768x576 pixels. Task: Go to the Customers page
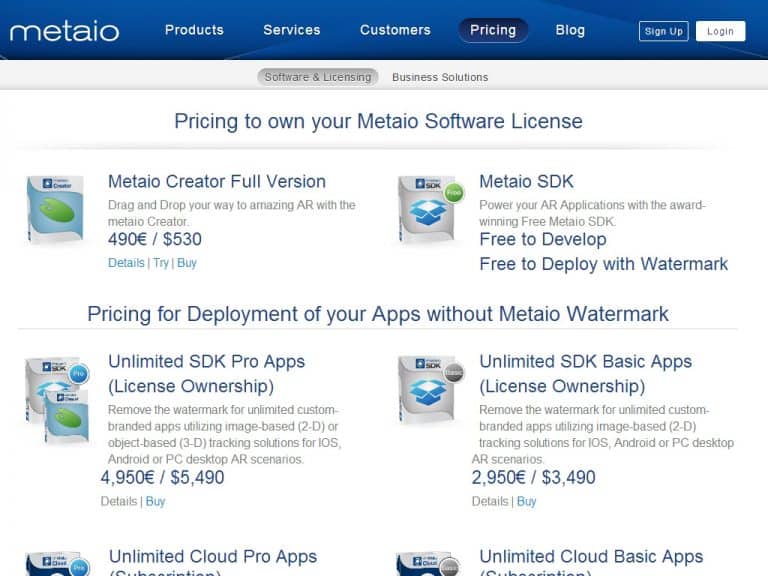[x=395, y=30]
